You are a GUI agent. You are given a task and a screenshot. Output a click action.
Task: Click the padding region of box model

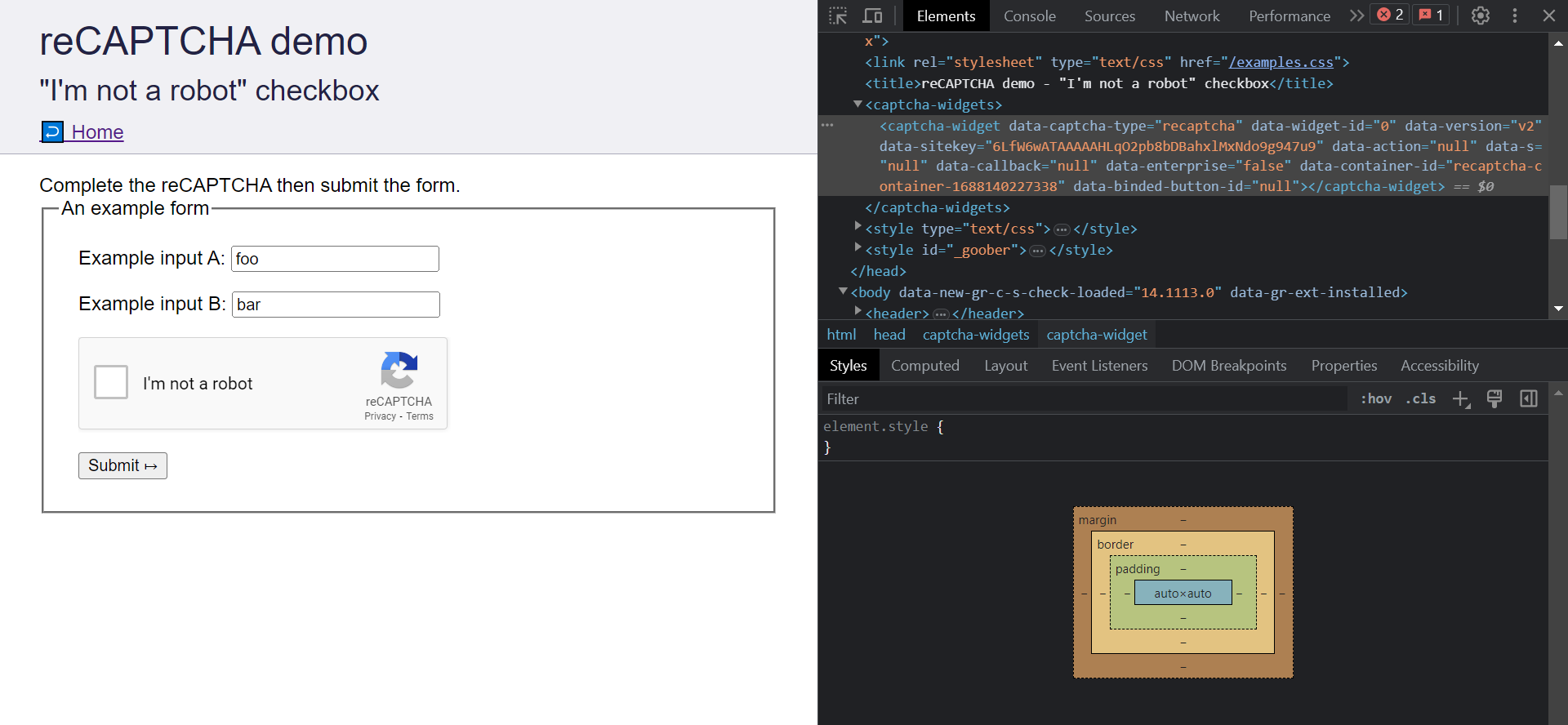coord(1137,569)
